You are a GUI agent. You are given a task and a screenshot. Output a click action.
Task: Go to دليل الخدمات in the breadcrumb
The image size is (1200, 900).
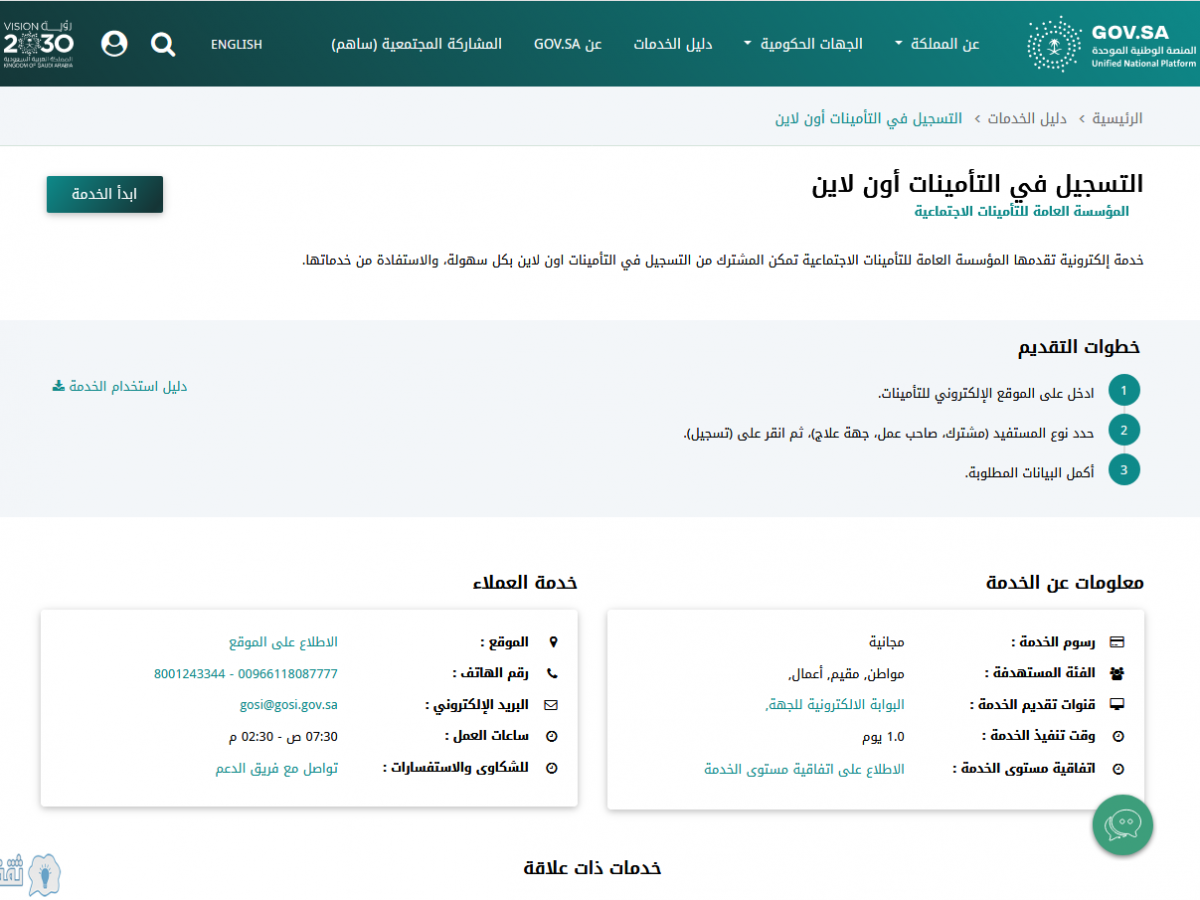1027,118
